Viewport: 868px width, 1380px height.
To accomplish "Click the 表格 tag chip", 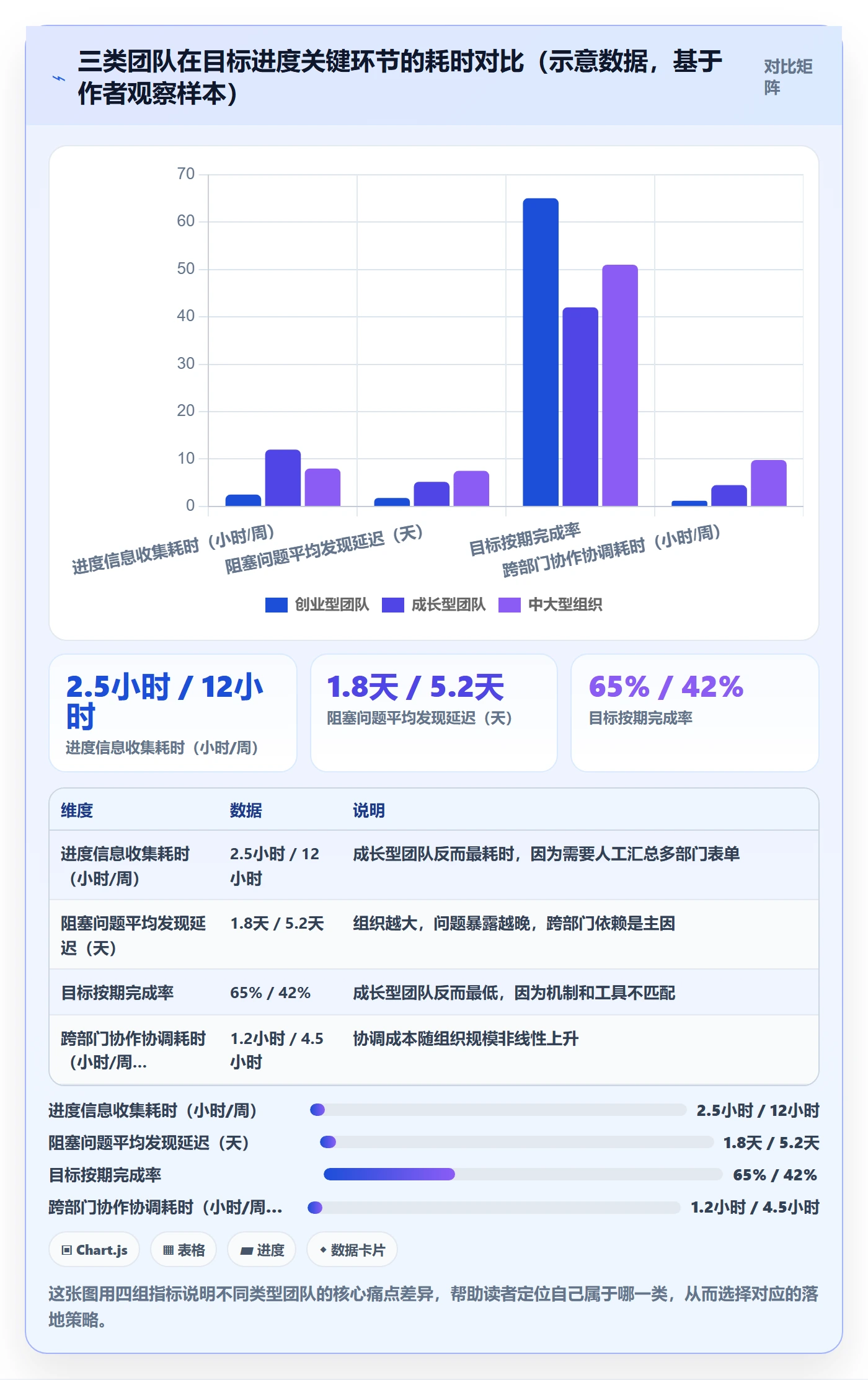I will tap(184, 1250).
